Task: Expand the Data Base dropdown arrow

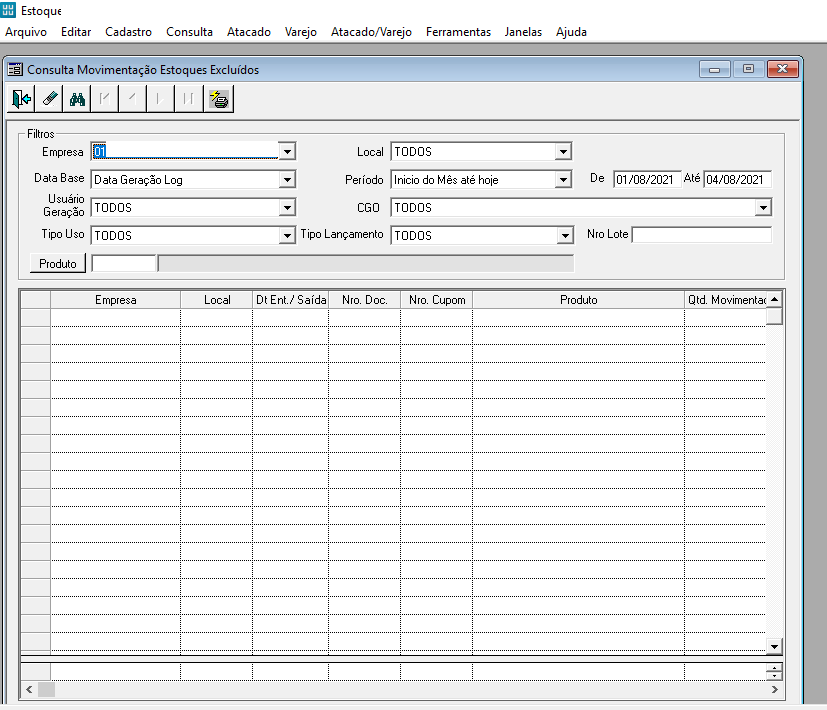Action: [287, 180]
